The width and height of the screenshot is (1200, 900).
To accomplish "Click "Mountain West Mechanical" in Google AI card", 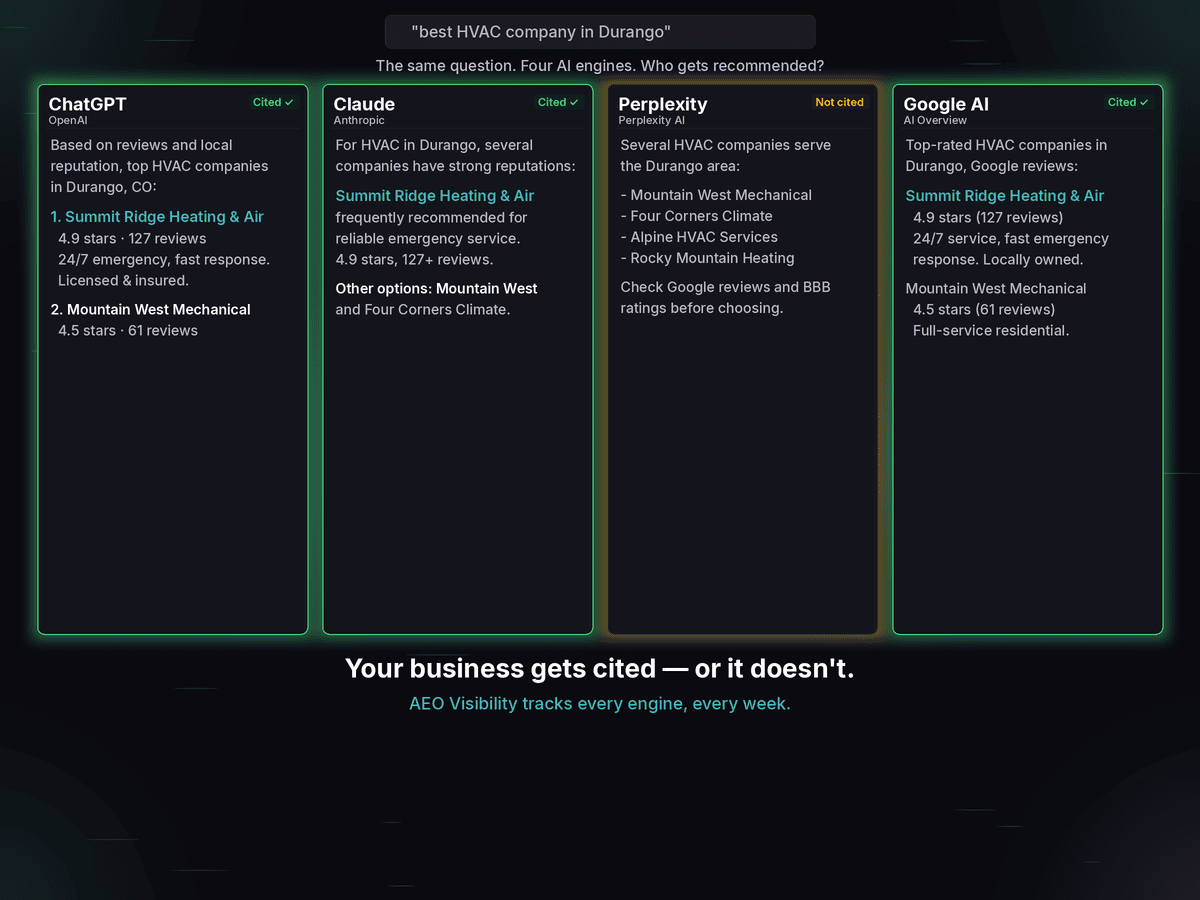I will point(996,289).
